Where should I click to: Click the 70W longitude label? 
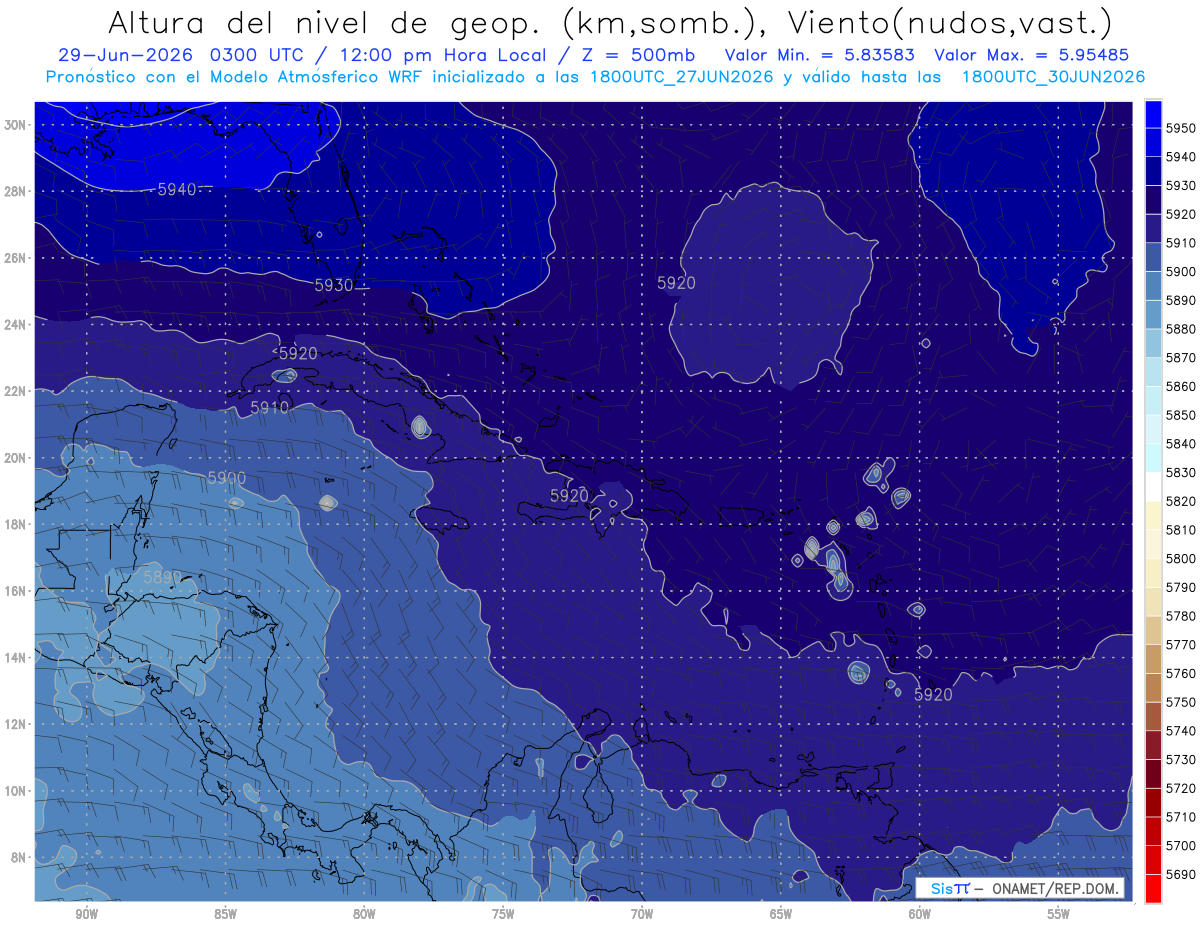tap(642, 914)
